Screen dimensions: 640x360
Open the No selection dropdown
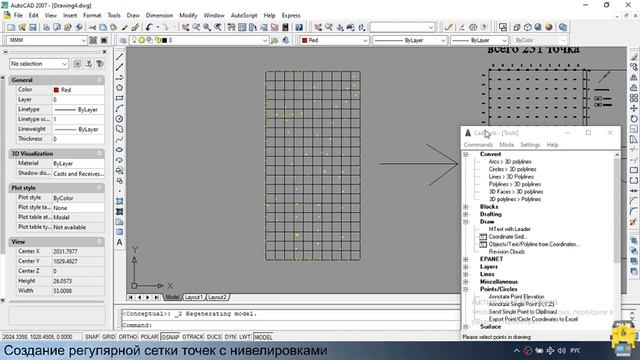click(64, 64)
